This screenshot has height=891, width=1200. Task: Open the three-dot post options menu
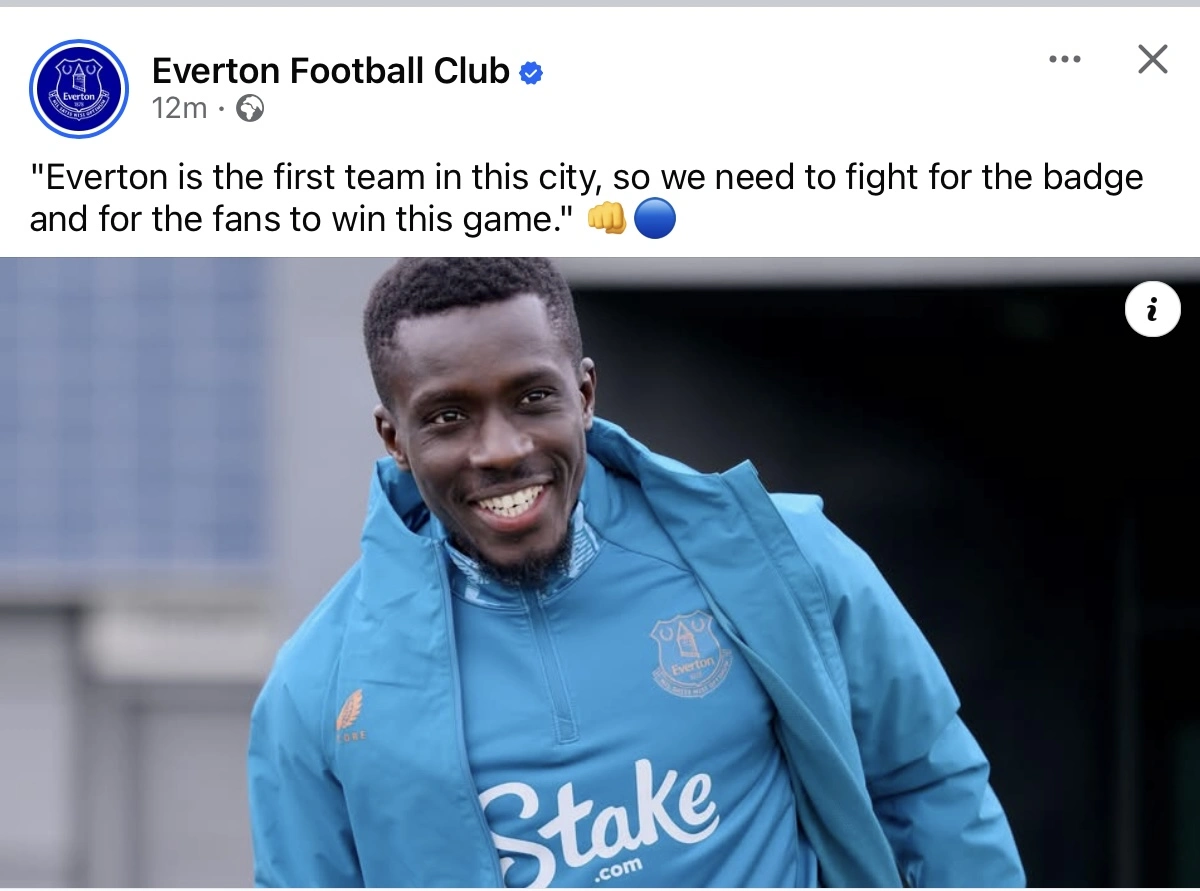tap(1065, 60)
